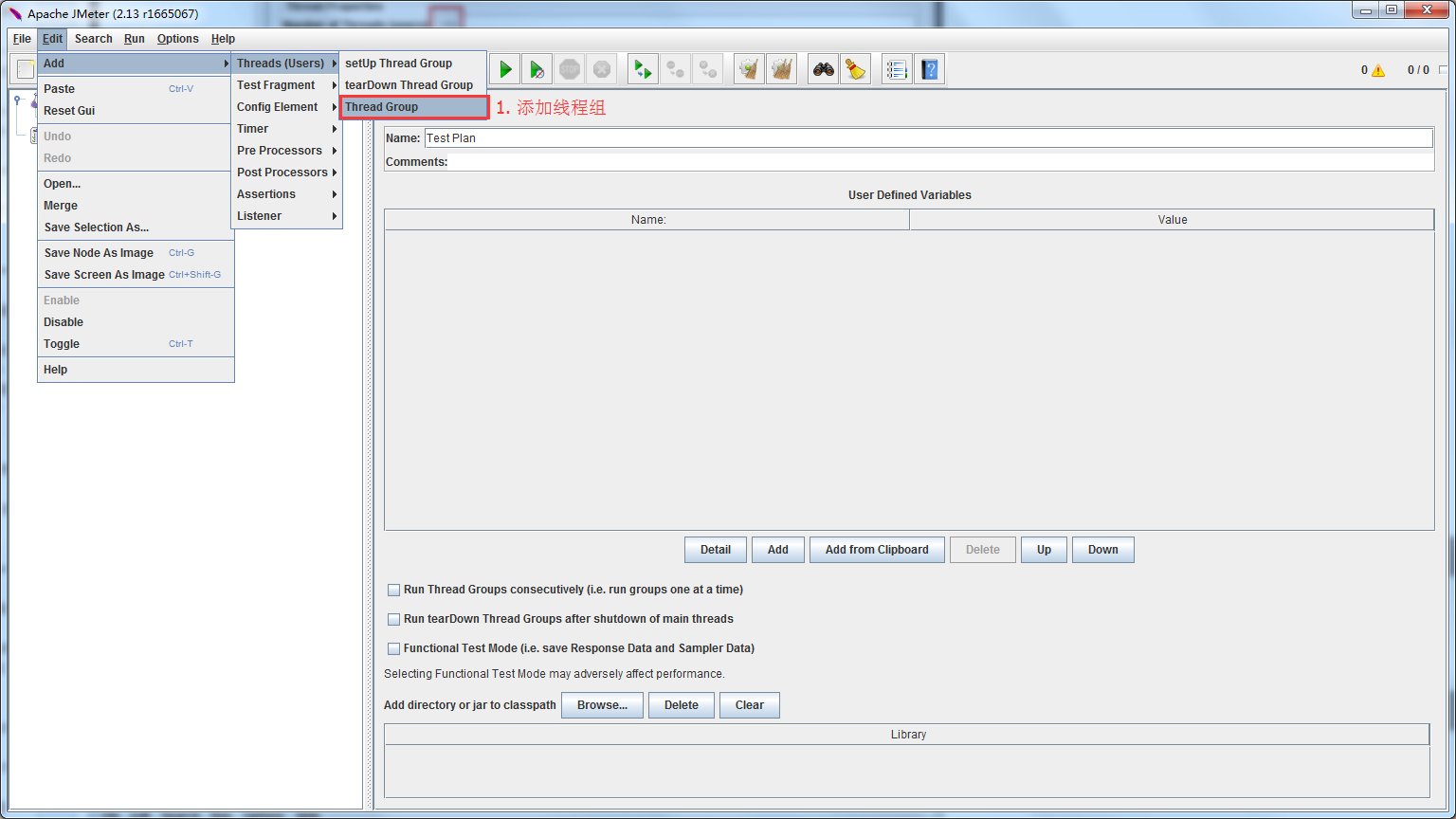The height and width of the screenshot is (819, 1456).
Task: Click the Name field with Test Plan
Action: pos(929,138)
